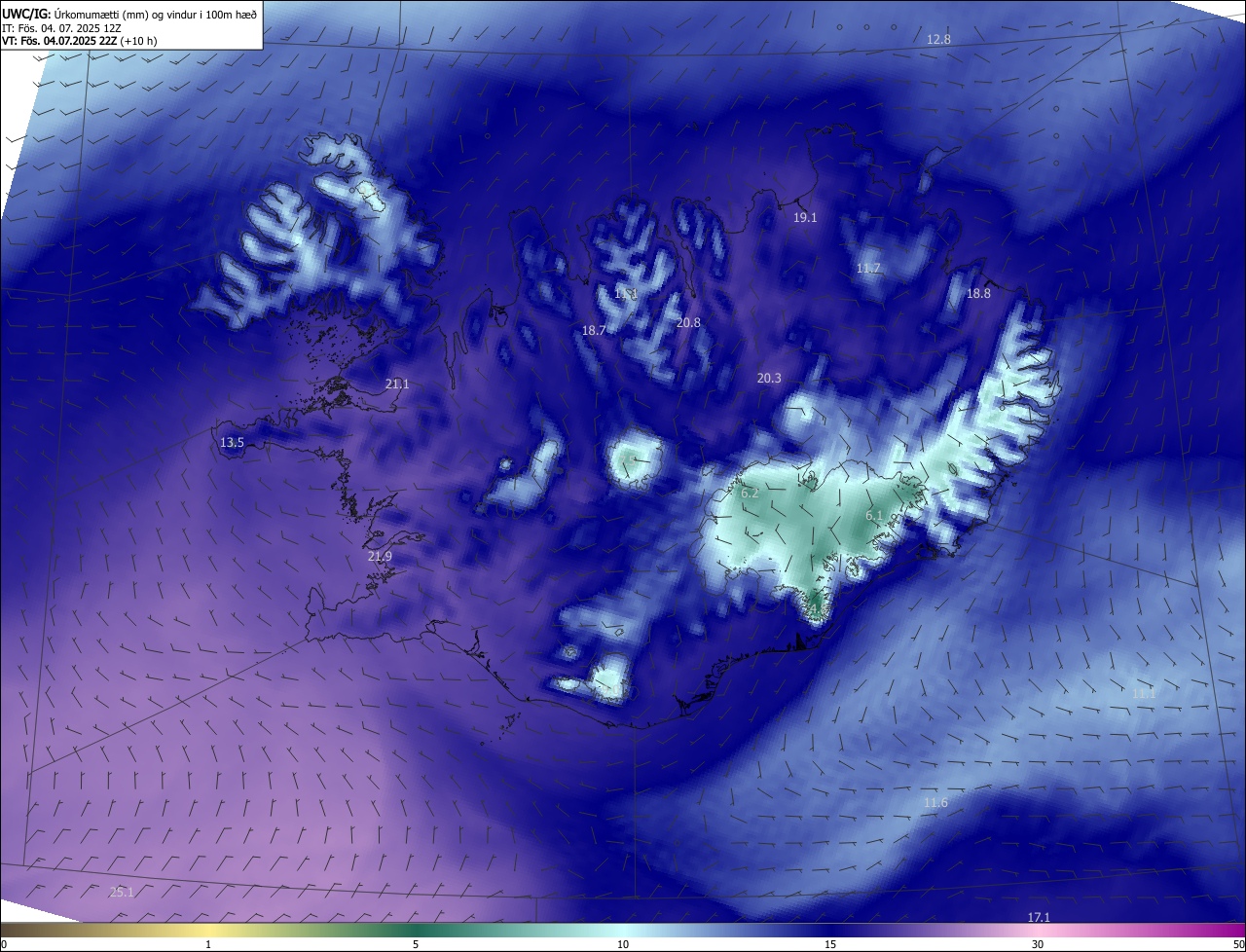Select the 11.7 value label
This screenshot has height=952, width=1246.
pos(868,269)
